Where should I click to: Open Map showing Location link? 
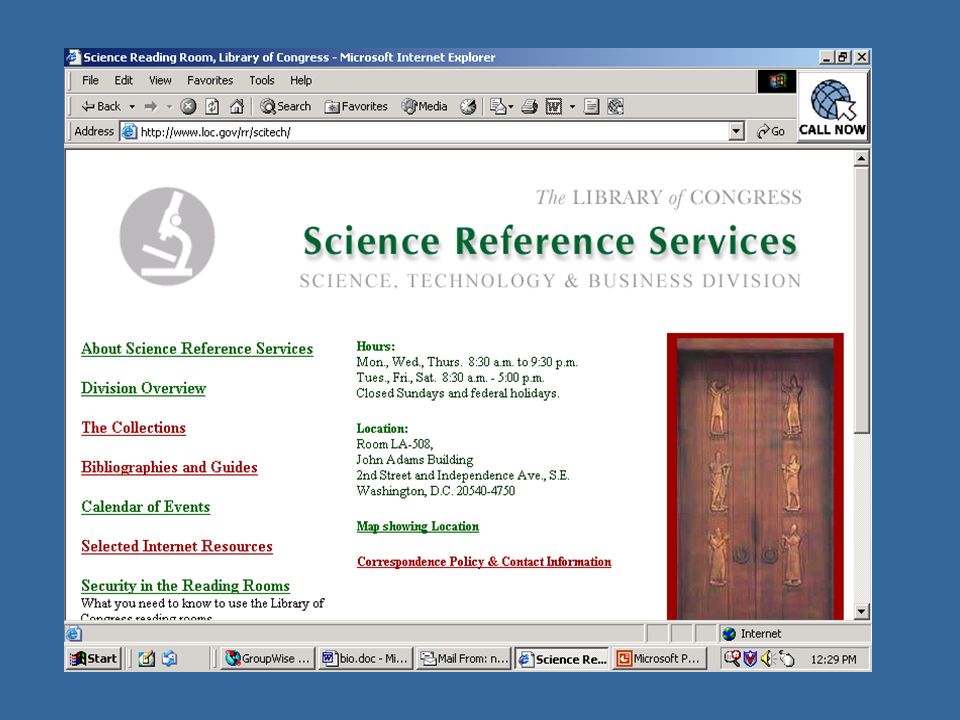[418, 527]
